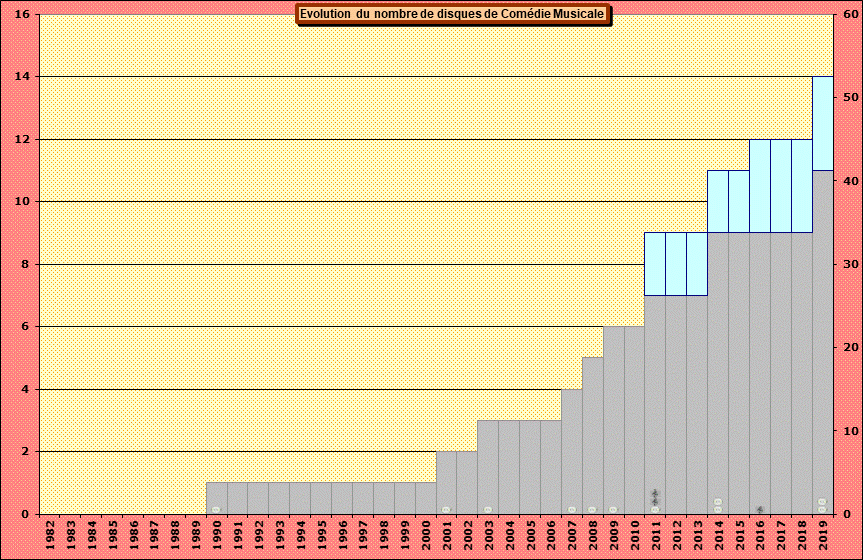This screenshot has width=863, height=560.
Task: Click the 2019 label on the x-axis
Action: click(x=822, y=530)
